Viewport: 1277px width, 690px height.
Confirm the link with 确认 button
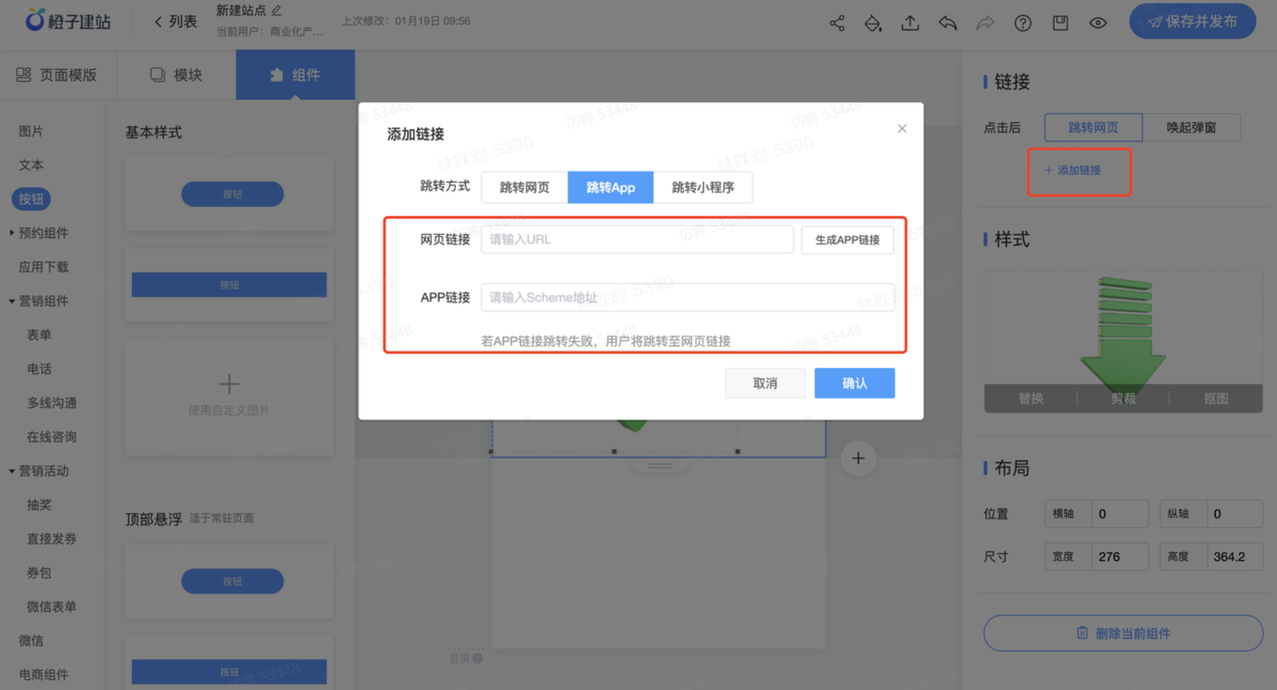854,383
